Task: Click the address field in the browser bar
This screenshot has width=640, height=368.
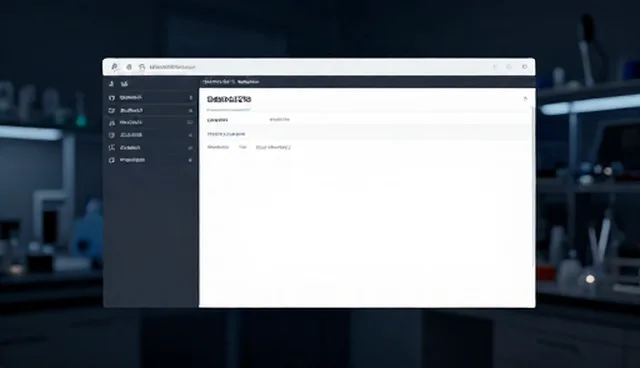Action: (x=172, y=67)
